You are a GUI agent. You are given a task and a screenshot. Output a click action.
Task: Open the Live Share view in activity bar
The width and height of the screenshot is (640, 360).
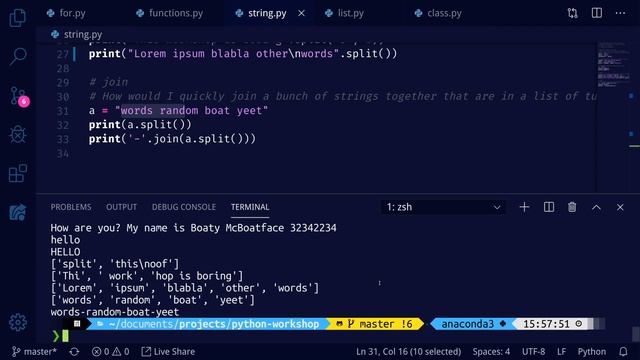[x=18, y=212]
